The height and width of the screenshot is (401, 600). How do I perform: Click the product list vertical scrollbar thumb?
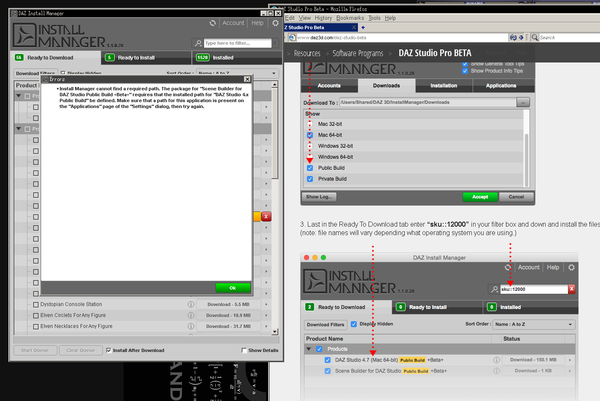[274, 133]
